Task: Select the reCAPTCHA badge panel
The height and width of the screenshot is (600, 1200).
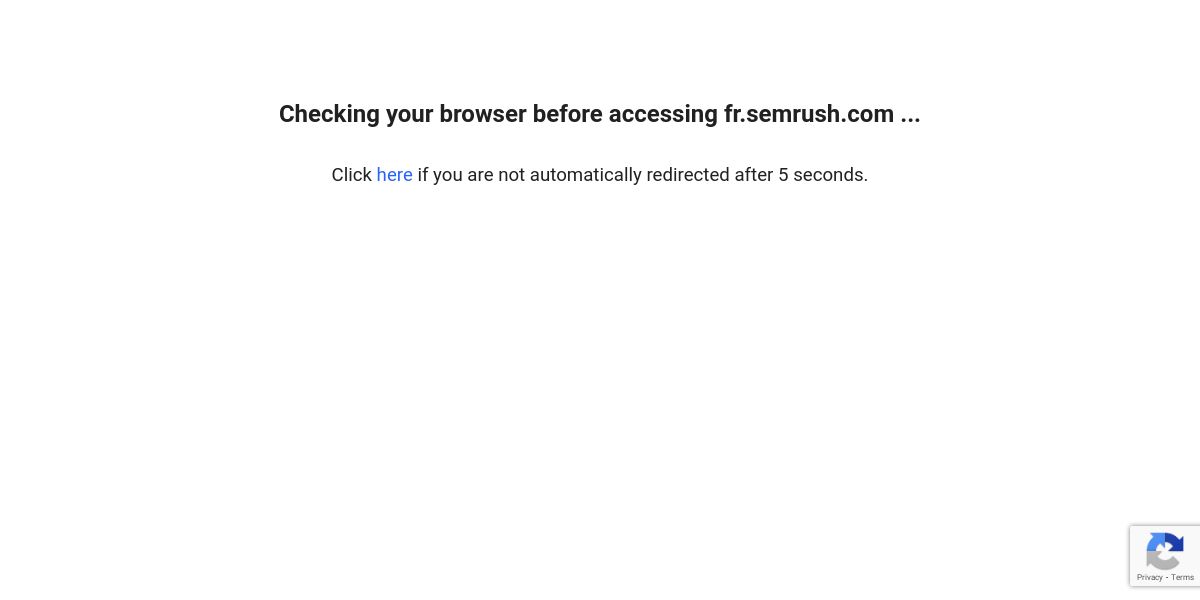Action: (1165, 556)
